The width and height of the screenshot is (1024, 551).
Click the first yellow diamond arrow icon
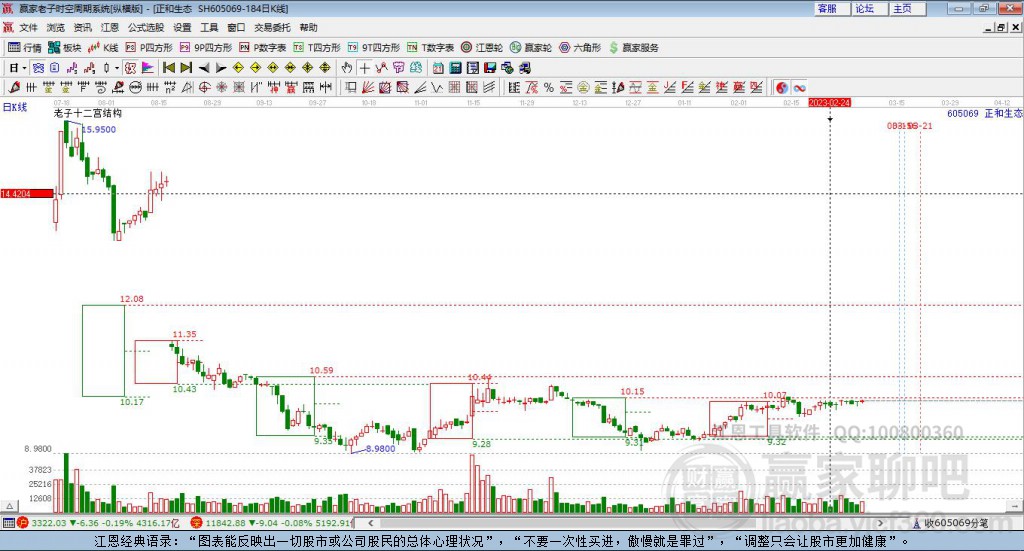coord(238,68)
